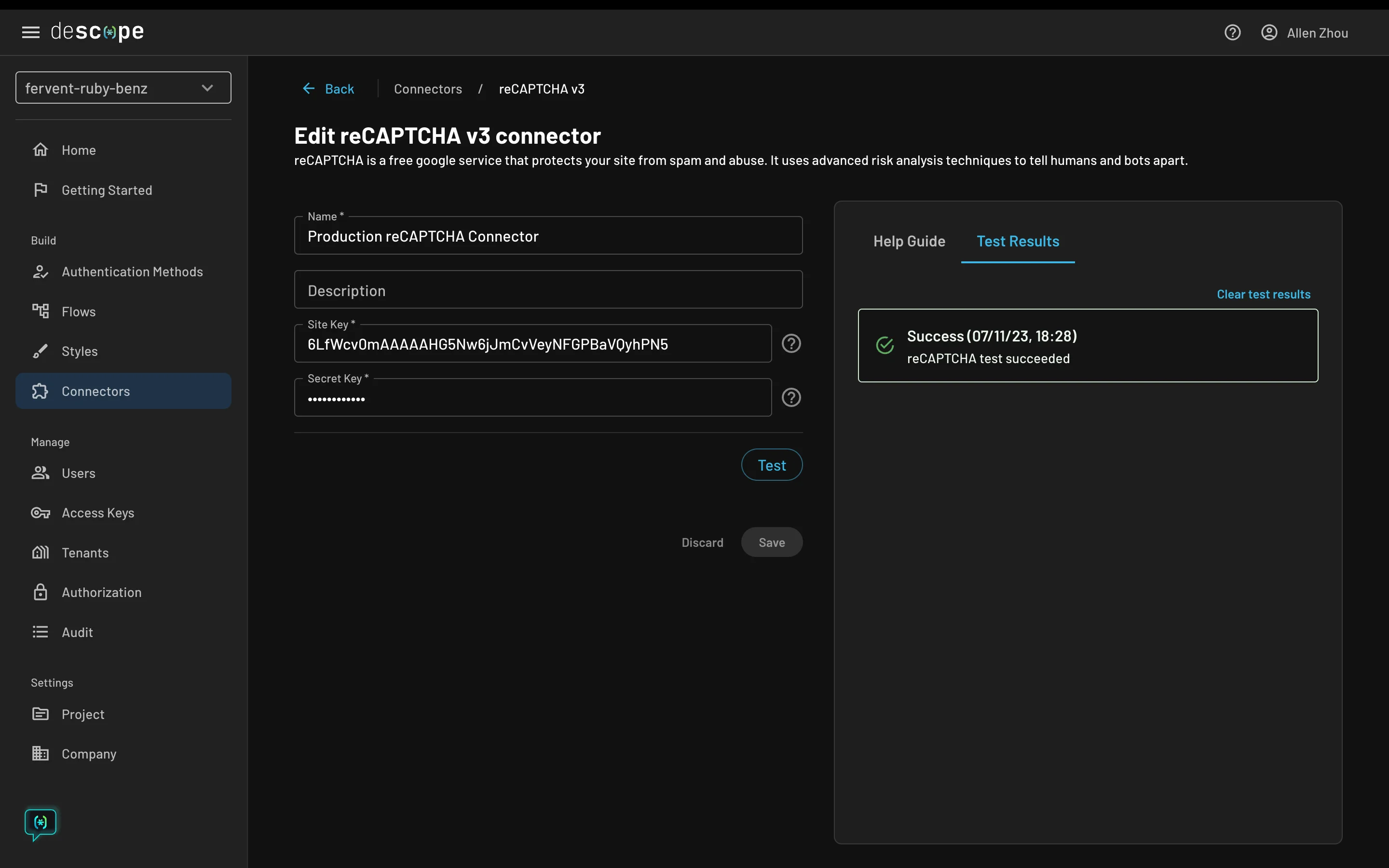Click the Test button
This screenshot has width=1389, height=868.
(771, 465)
